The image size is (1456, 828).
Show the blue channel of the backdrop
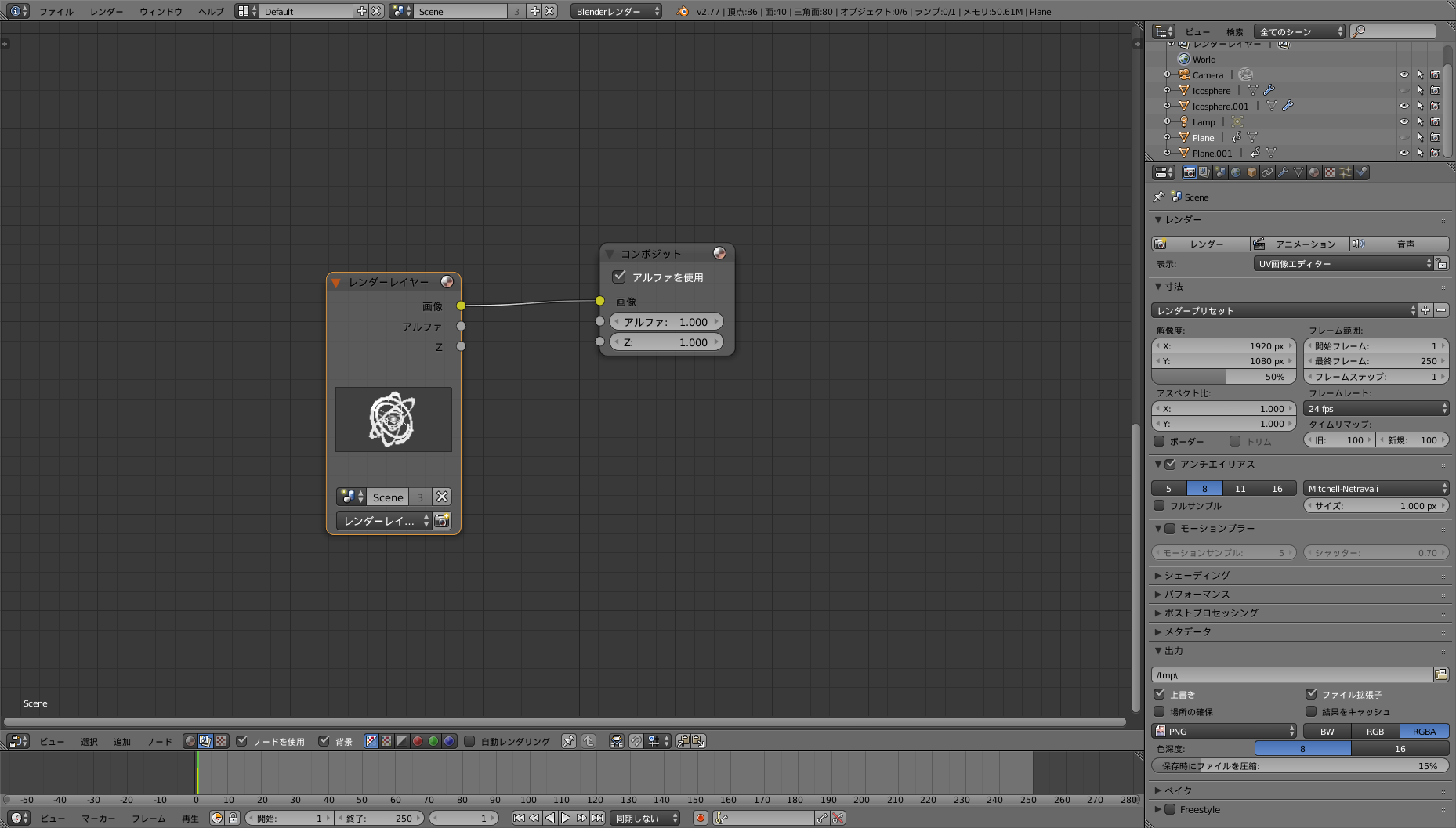coord(449,741)
